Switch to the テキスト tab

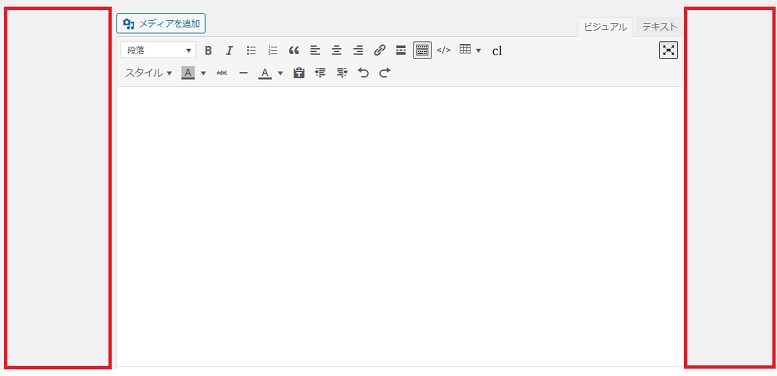click(659, 27)
